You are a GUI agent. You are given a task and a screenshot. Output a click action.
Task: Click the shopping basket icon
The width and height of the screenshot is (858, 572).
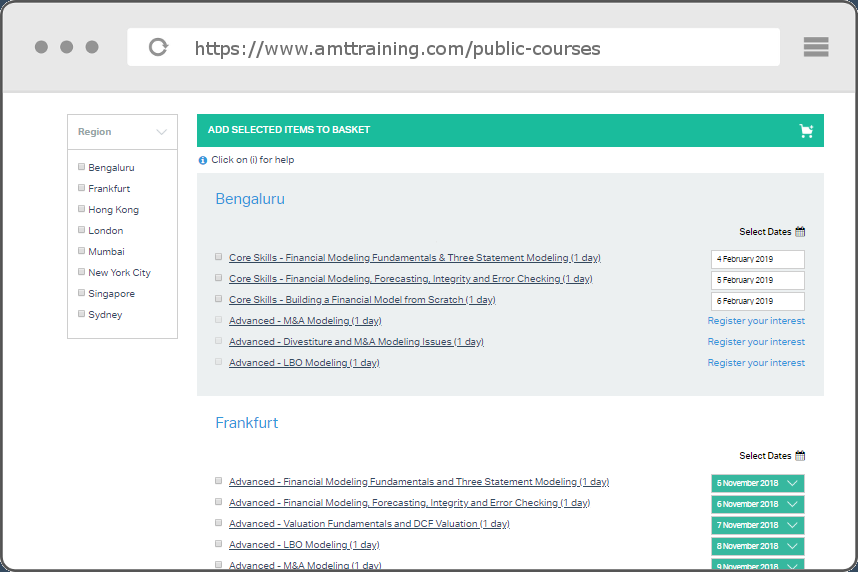[x=806, y=131]
